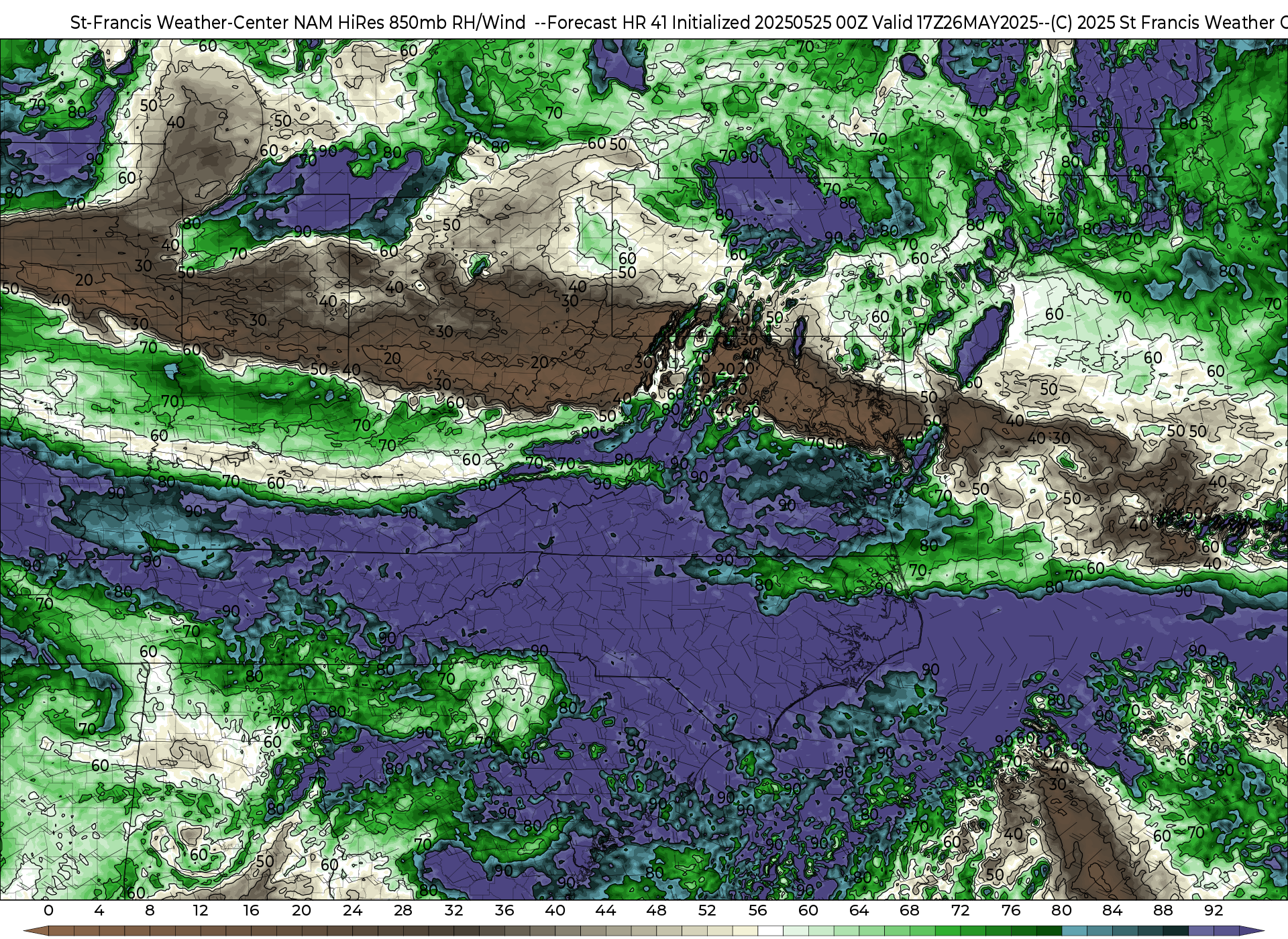Click the colorbar tick label 12
Viewport: 1288px width, 939px height.
pos(201,911)
